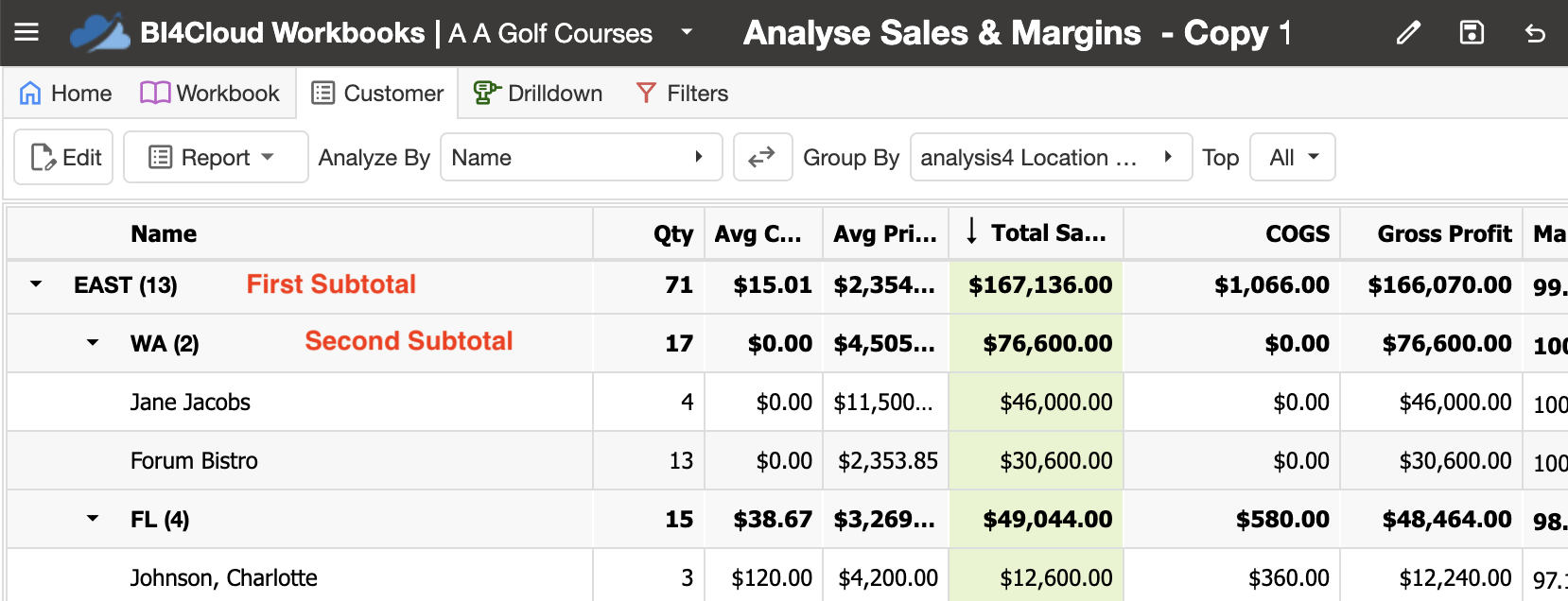Open the A A Golf Courses company dropdown
The height and width of the screenshot is (601, 1568).
[x=687, y=32]
